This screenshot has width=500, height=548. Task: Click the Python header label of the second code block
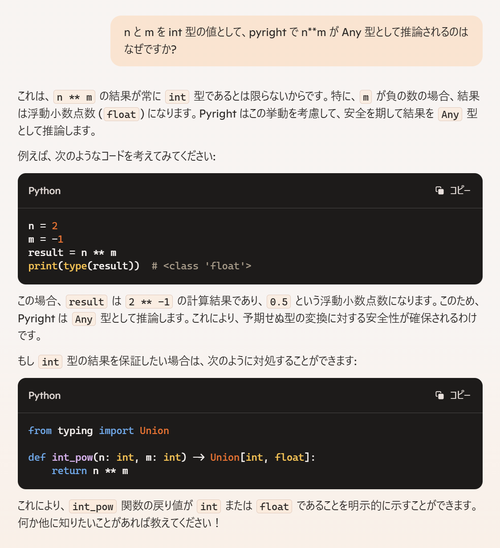[44, 396]
